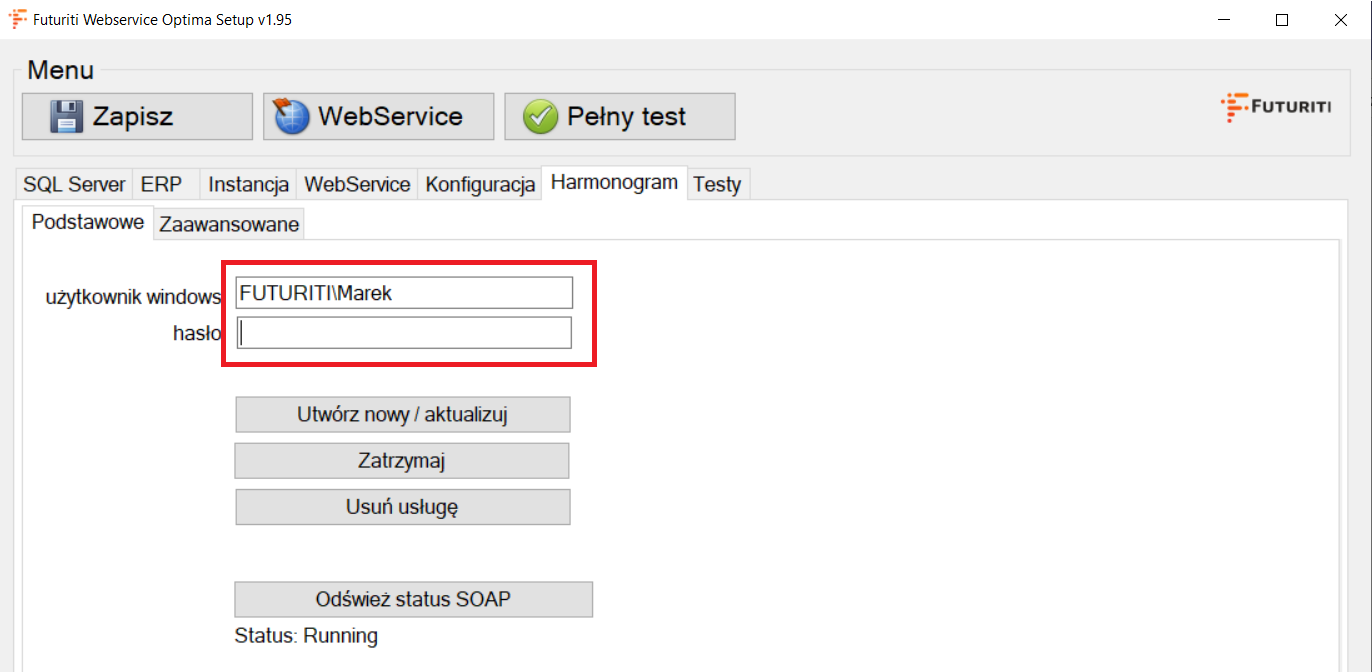Click the floppy disk icon on Zapisz
This screenshot has height=672, width=1372.
pos(67,117)
